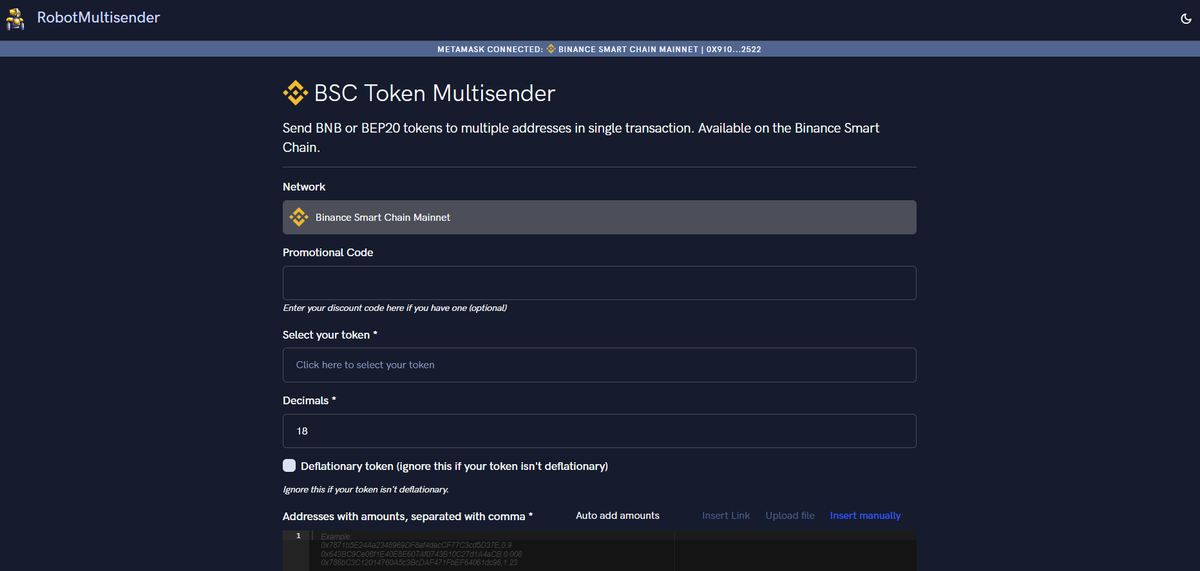The width and height of the screenshot is (1200, 571).
Task: Click the BSC Token Multisender heading
Action: tap(434, 94)
